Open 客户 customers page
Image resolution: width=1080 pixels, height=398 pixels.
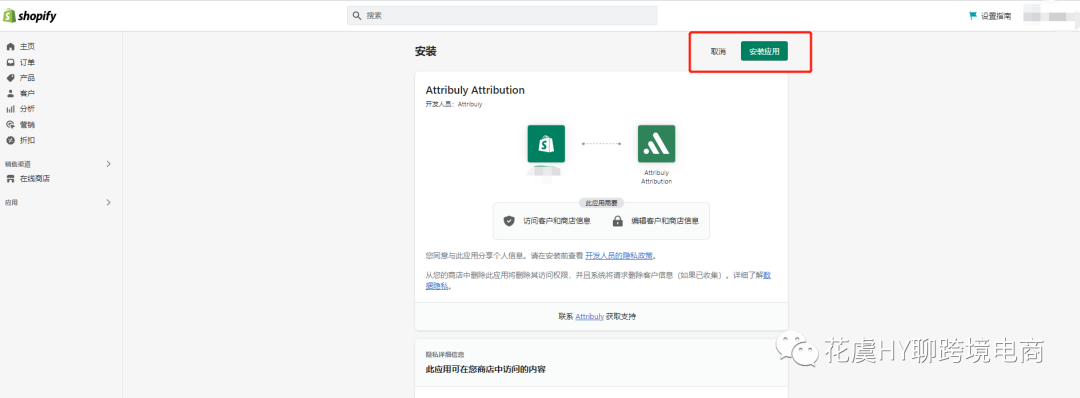[x=27, y=94]
